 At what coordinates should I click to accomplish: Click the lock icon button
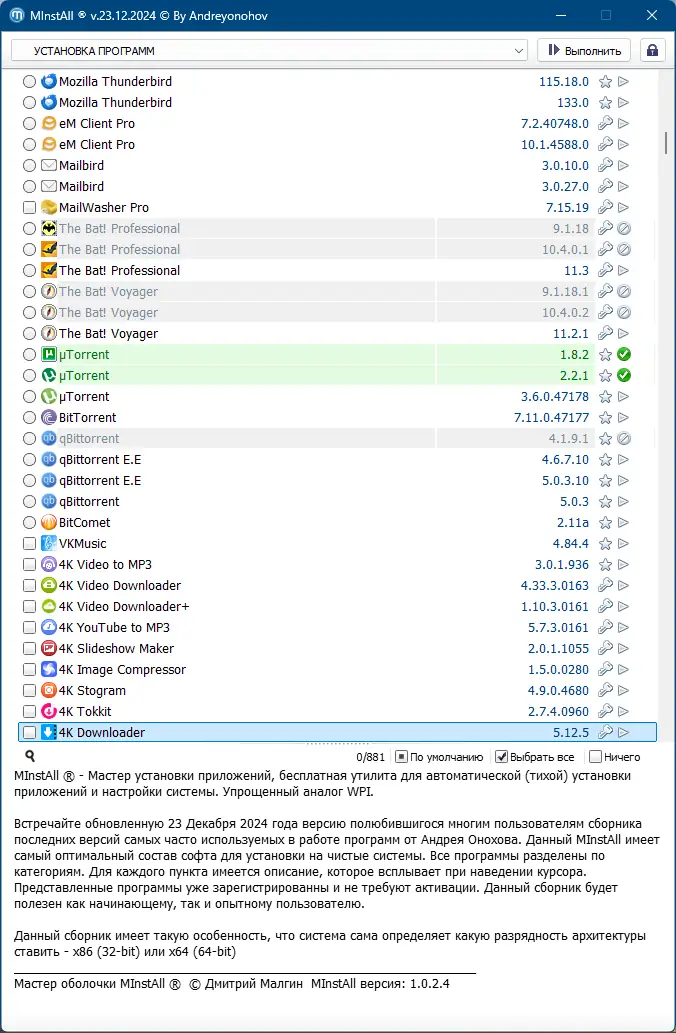tap(652, 51)
